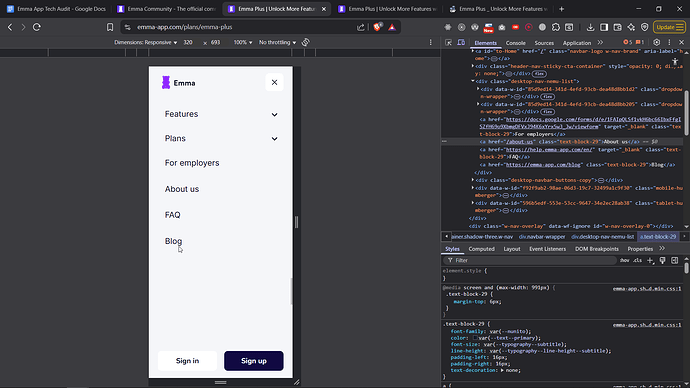This screenshot has height=388, width=690.
Task: Switch to the Event Listeners tab
Action: 547,249
